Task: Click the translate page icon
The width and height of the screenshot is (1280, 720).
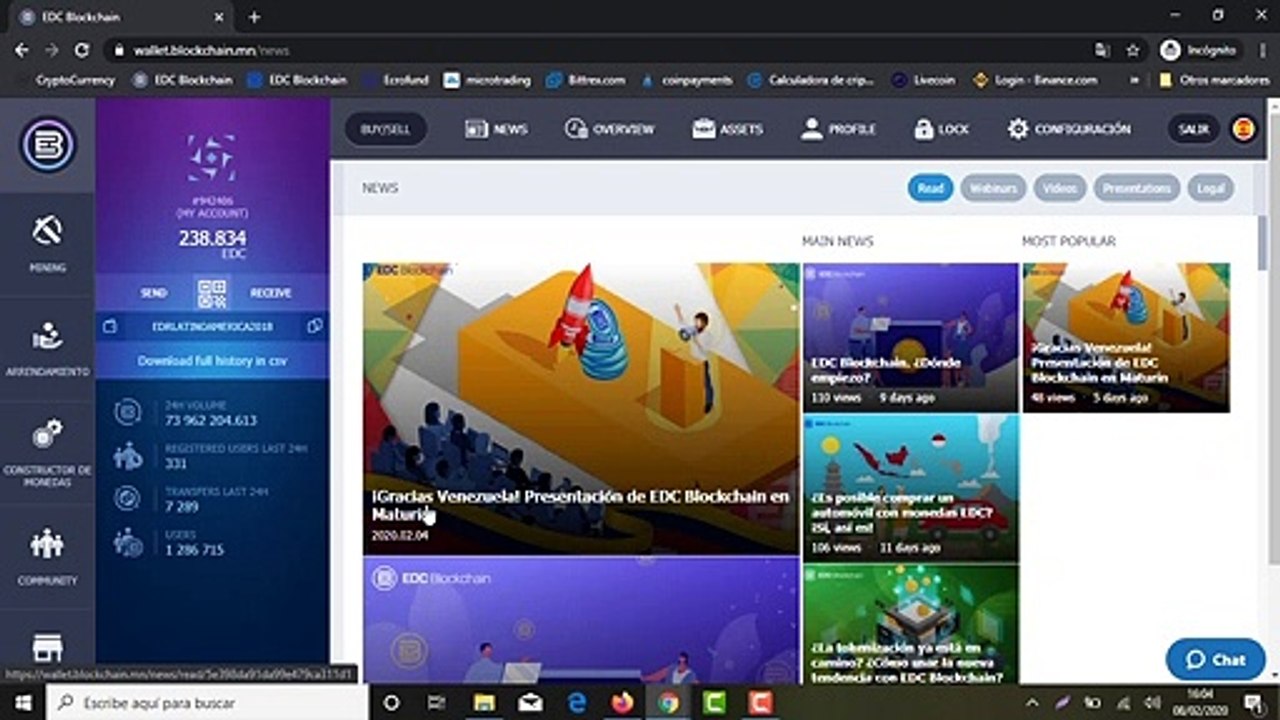Action: click(1102, 50)
